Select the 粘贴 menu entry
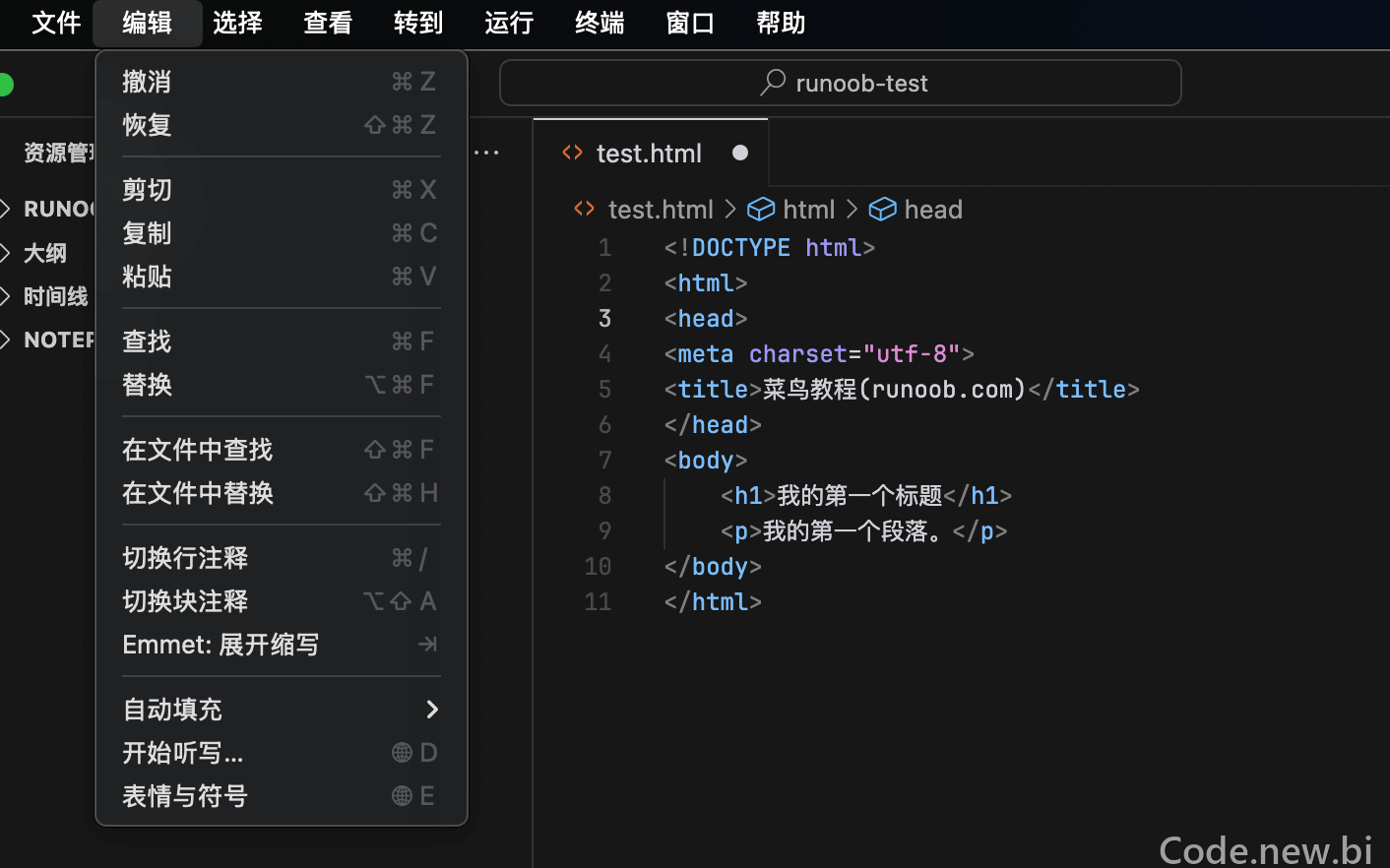 (281, 277)
